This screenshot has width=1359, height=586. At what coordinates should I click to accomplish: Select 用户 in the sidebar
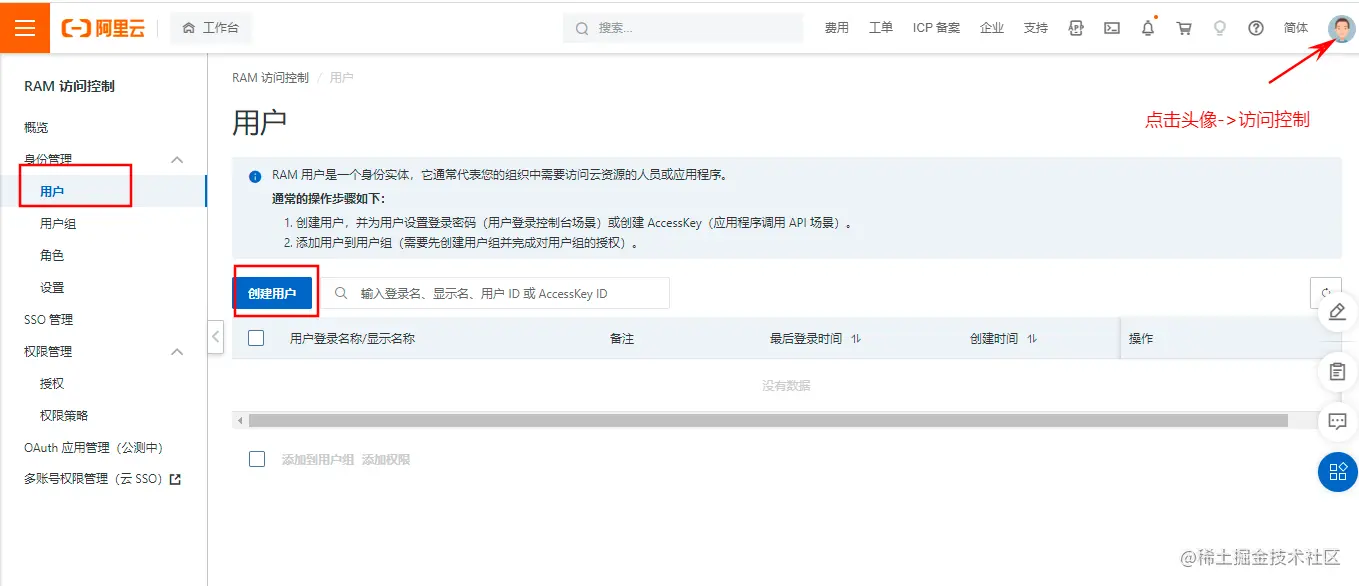[53, 191]
